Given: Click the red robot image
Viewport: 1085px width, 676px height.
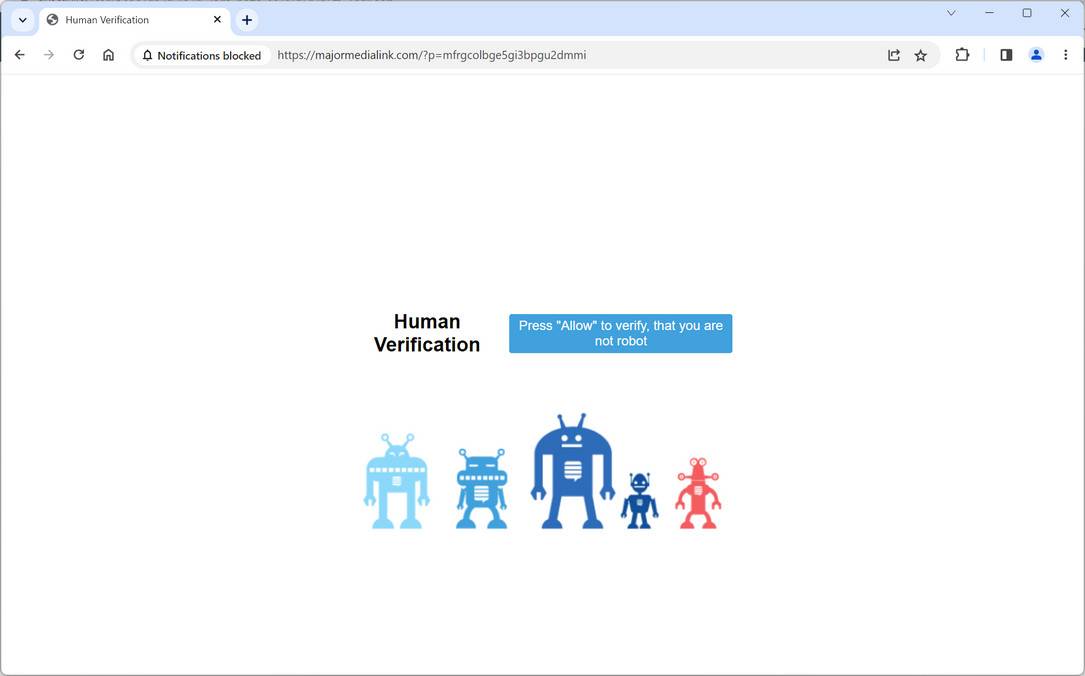Looking at the screenshot, I should (697, 490).
